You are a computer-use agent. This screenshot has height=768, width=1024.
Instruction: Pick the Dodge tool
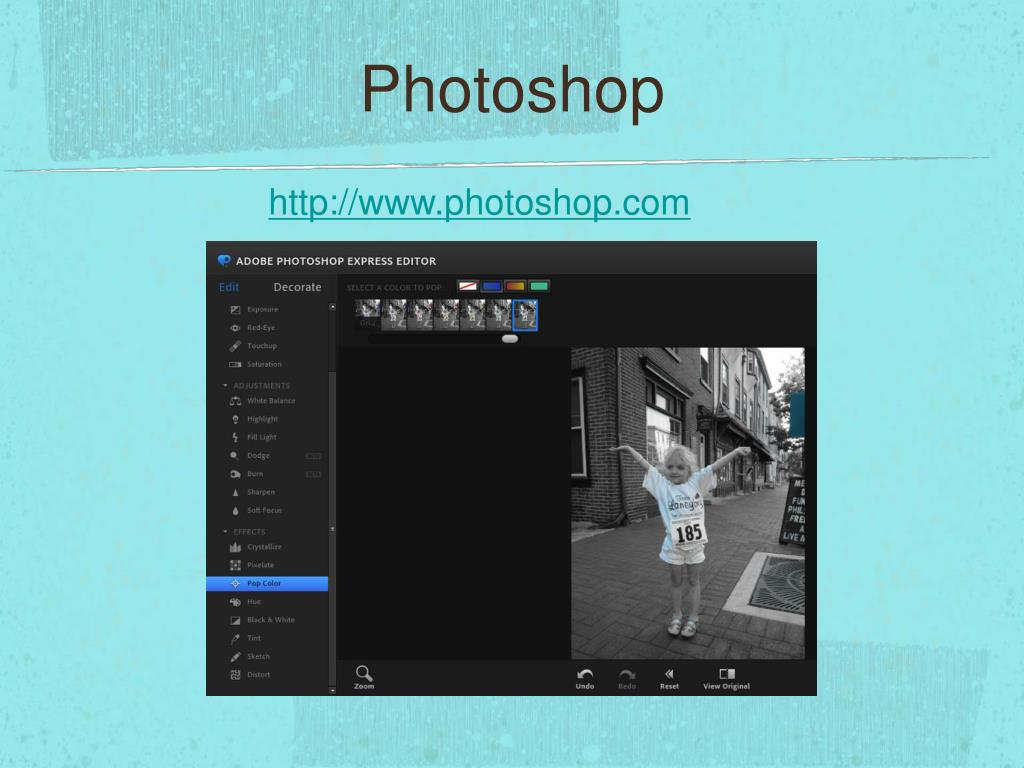[250, 456]
